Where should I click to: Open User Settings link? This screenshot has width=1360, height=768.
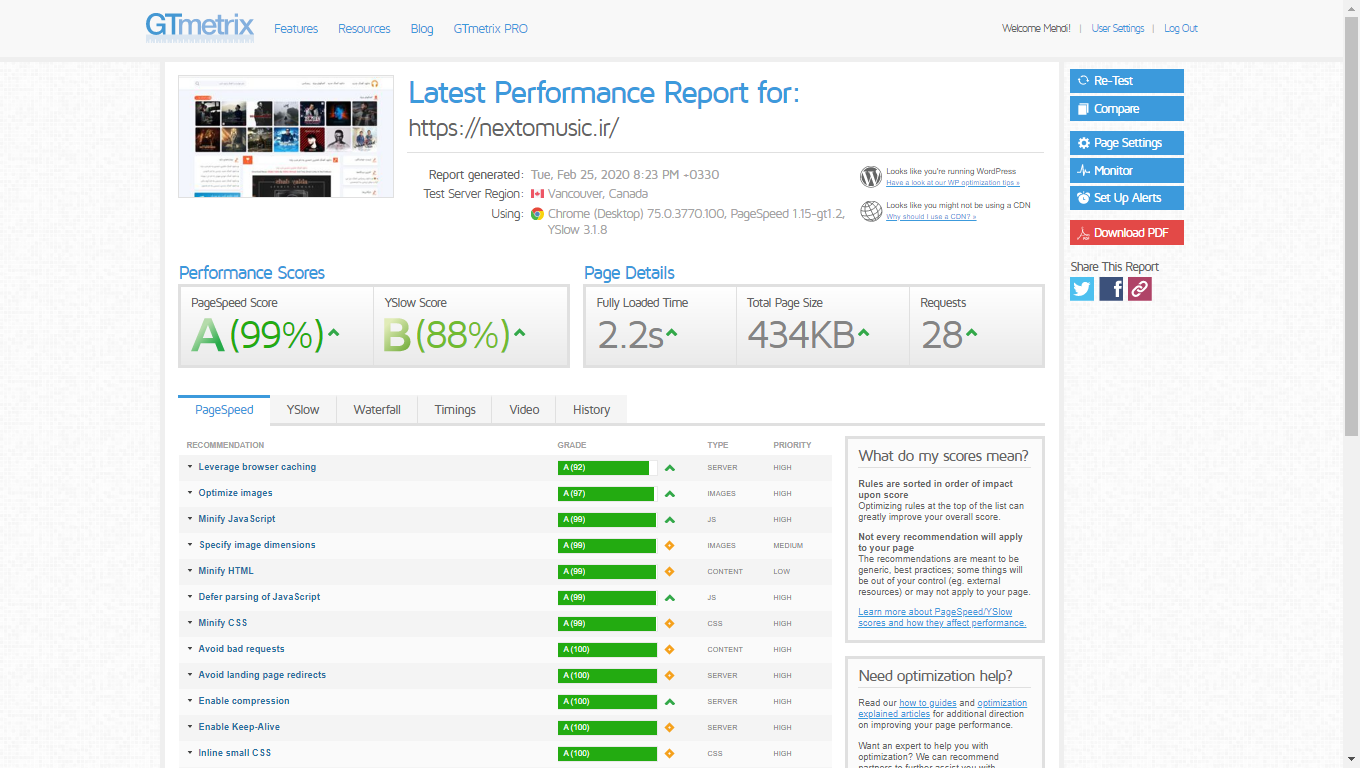[x=1118, y=29]
